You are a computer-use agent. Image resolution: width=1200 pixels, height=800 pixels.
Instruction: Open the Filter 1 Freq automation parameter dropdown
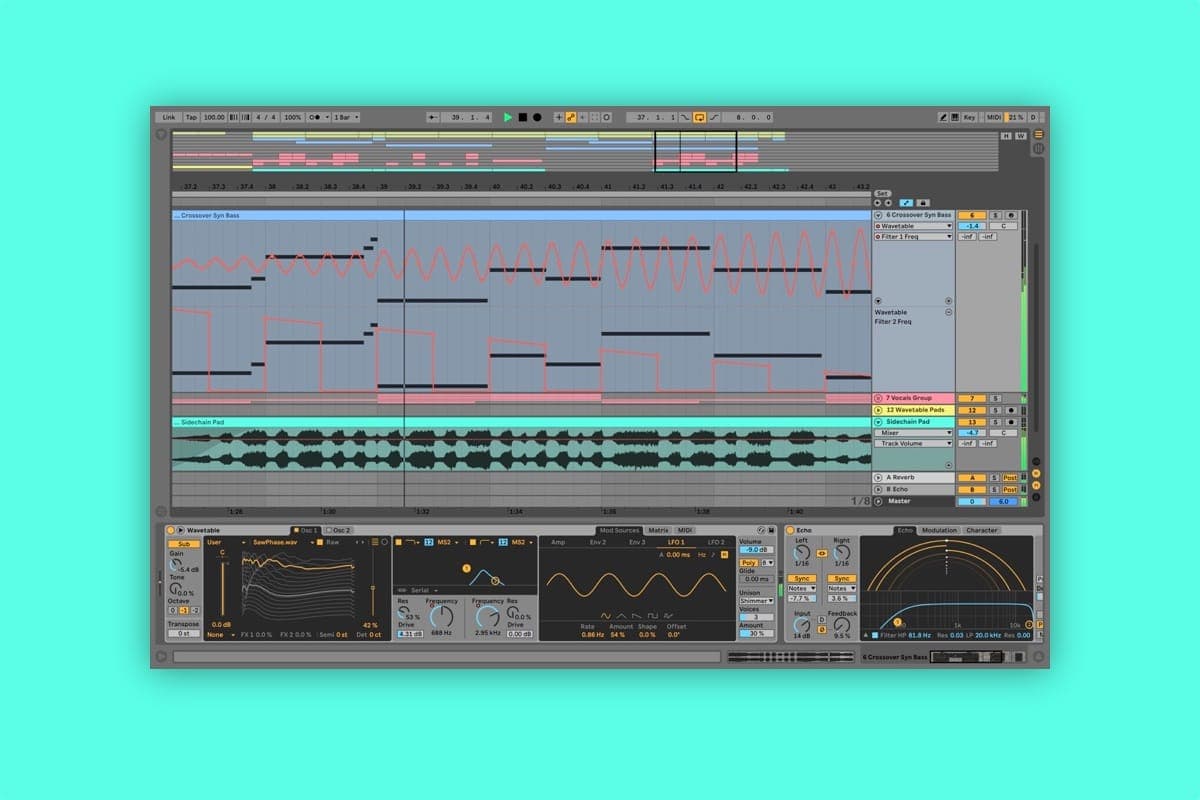point(914,237)
